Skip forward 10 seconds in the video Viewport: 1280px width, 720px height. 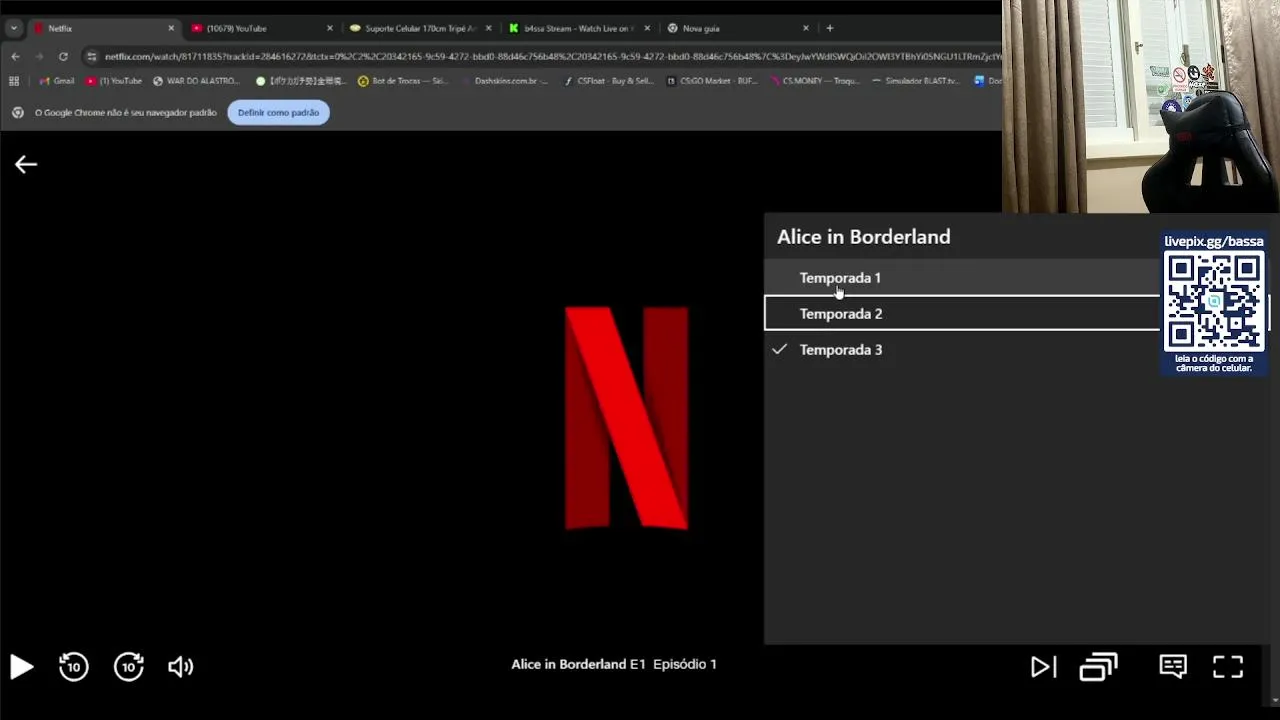point(129,667)
